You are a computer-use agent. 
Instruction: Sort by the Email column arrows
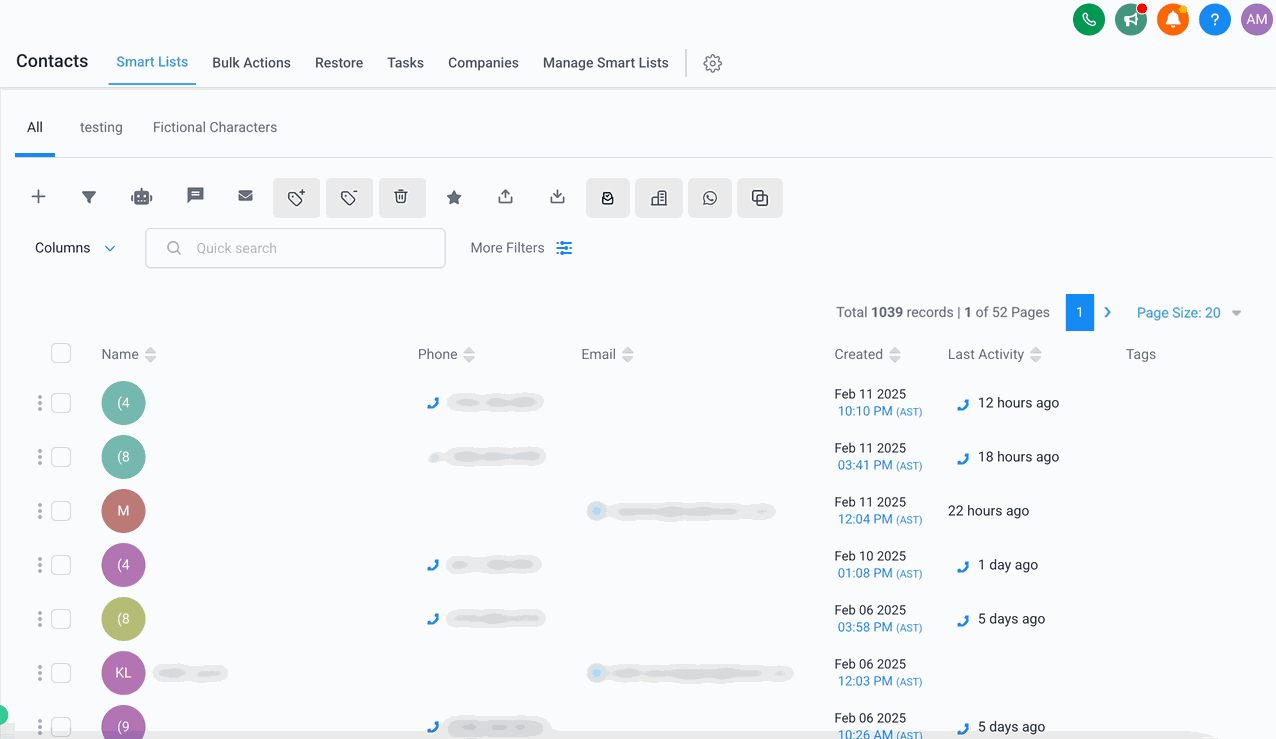tap(628, 355)
